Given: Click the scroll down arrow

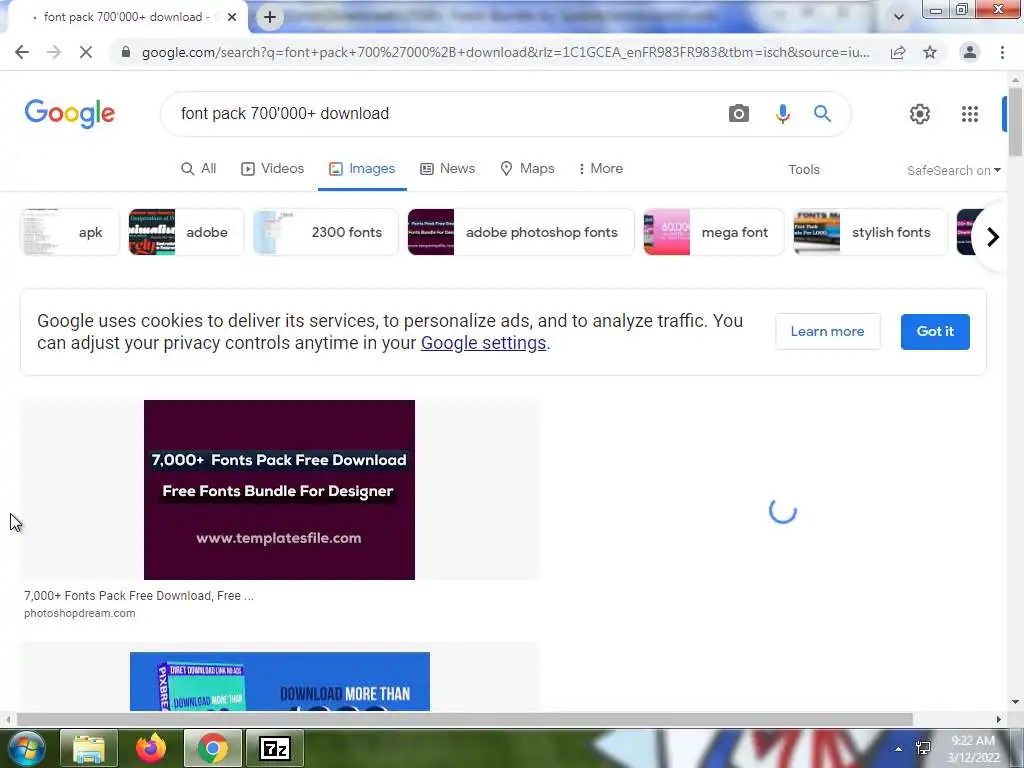Looking at the screenshot, I should tap(1015, 703).
